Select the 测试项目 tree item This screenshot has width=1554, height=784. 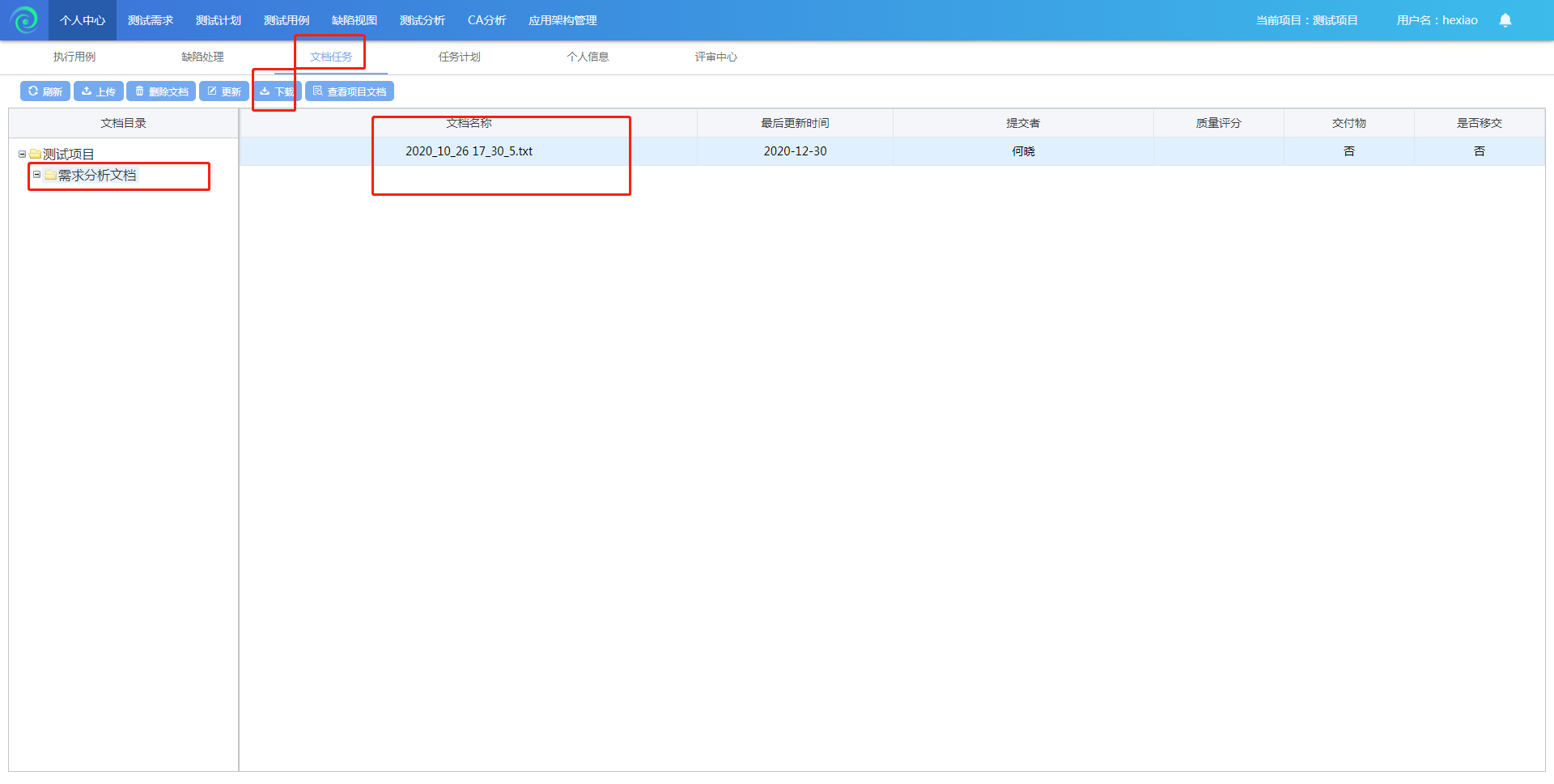[68, 154]
